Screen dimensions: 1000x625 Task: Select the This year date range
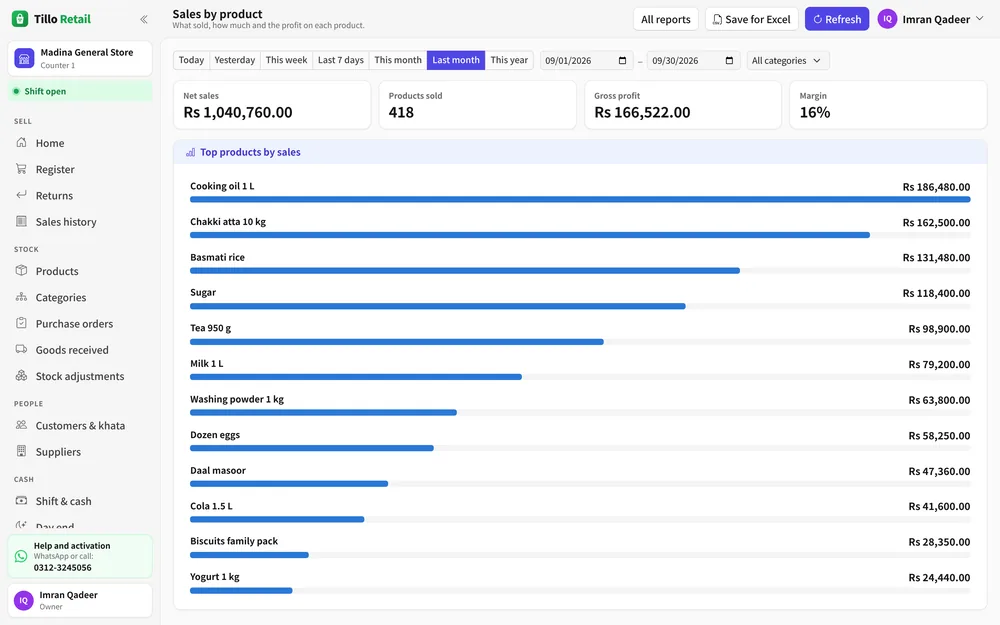509,60
